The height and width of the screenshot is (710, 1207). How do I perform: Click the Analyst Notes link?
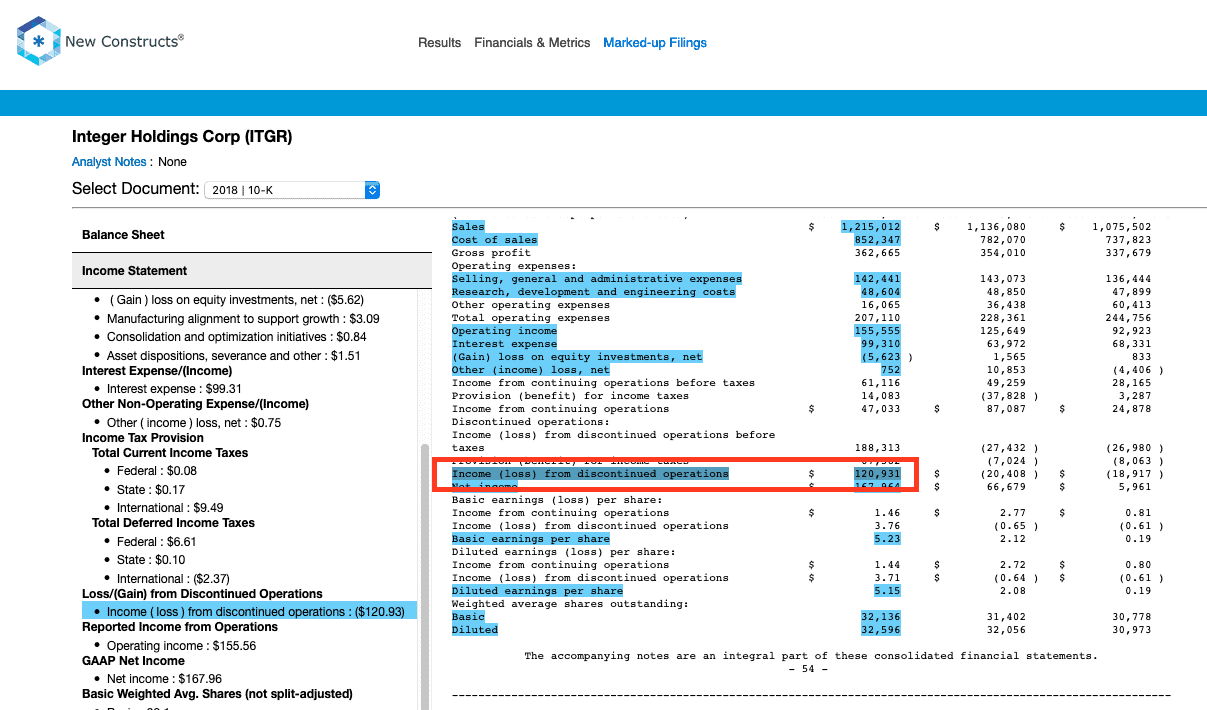(x=111, y=162)
